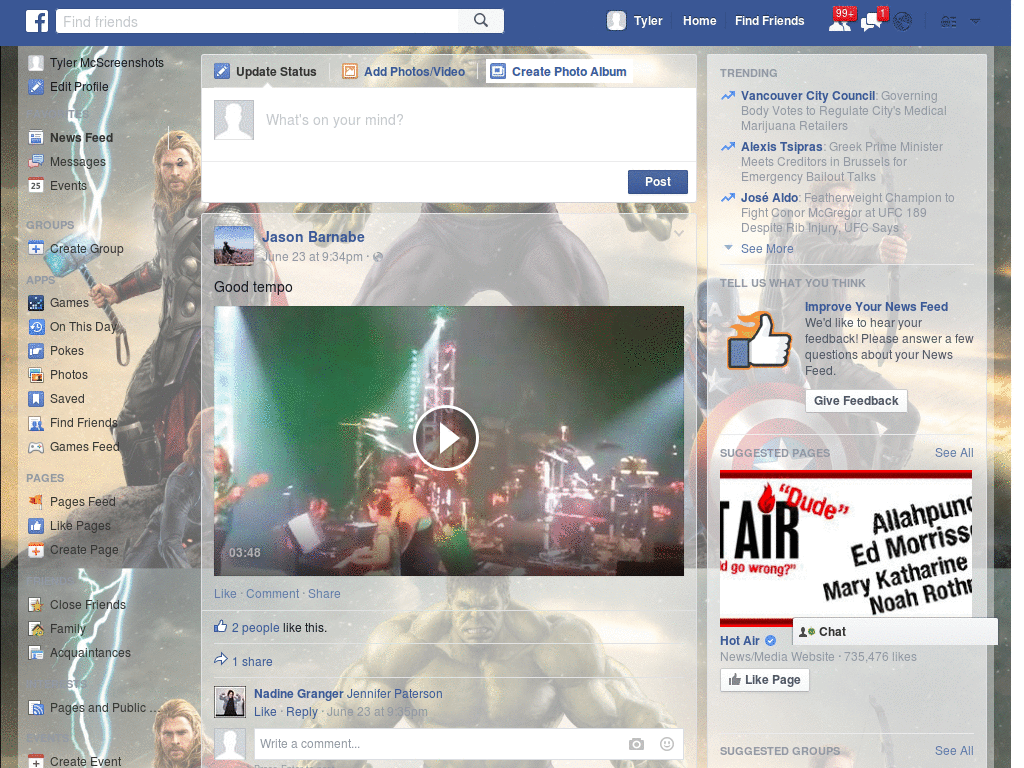Image resolution: width=1024 pixels, height=768 pixels.
Task: Switch to the Add Photos/Video tab
Action: pos(414,71)
